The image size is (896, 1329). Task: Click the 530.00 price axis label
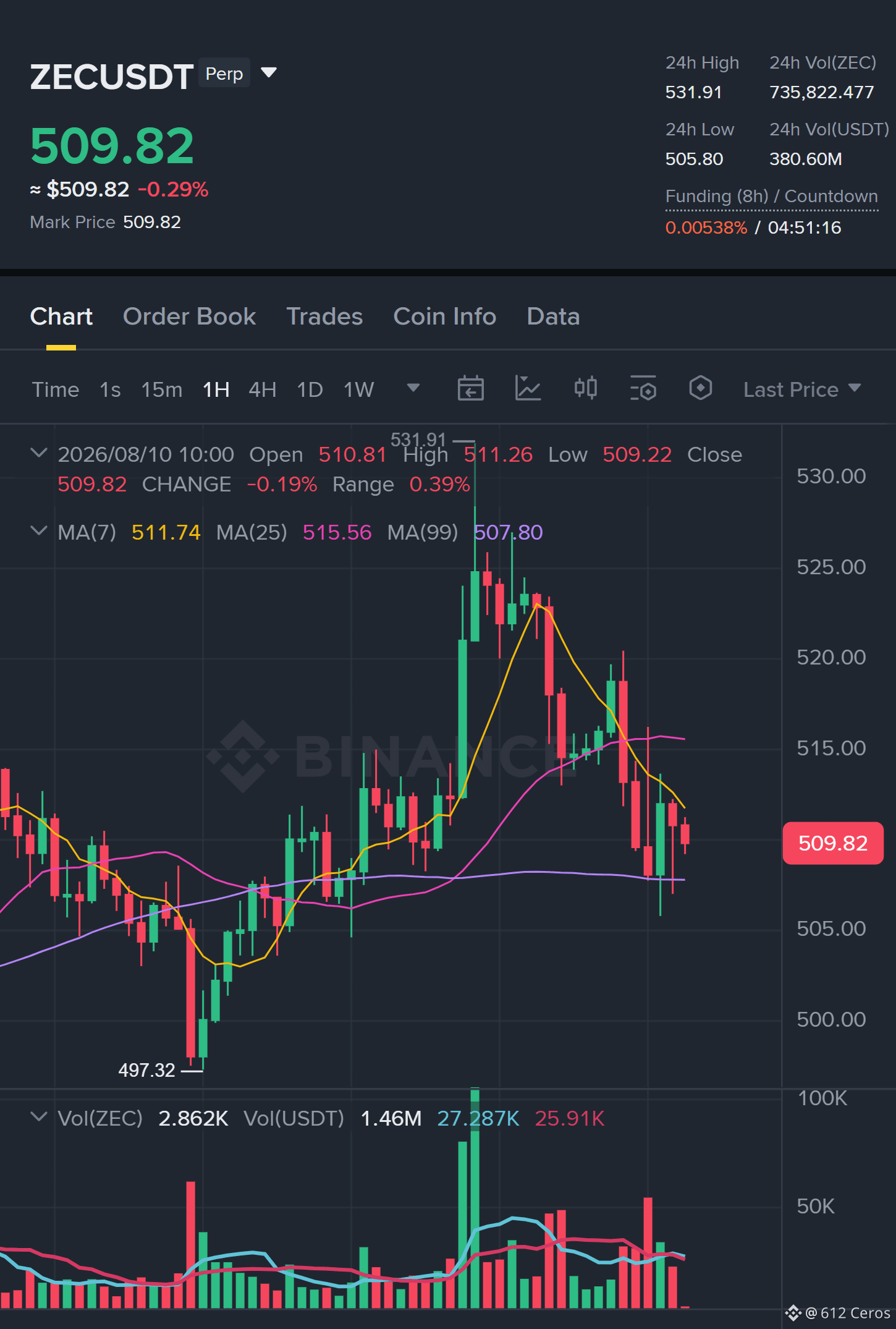(831, 476)
